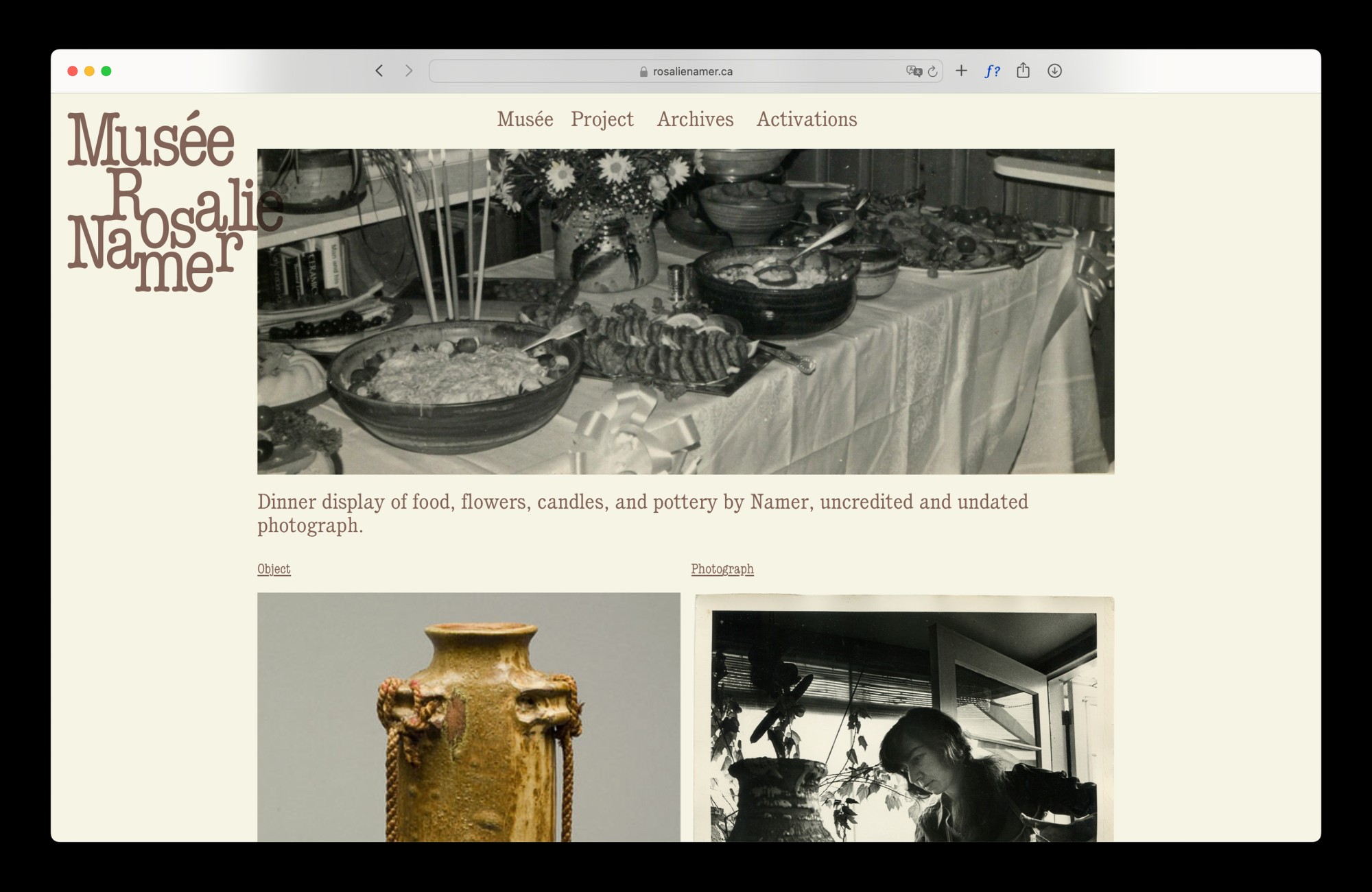Click the Safari back arrow
Screen dimensions: 1372x892
tap(379, 71)
